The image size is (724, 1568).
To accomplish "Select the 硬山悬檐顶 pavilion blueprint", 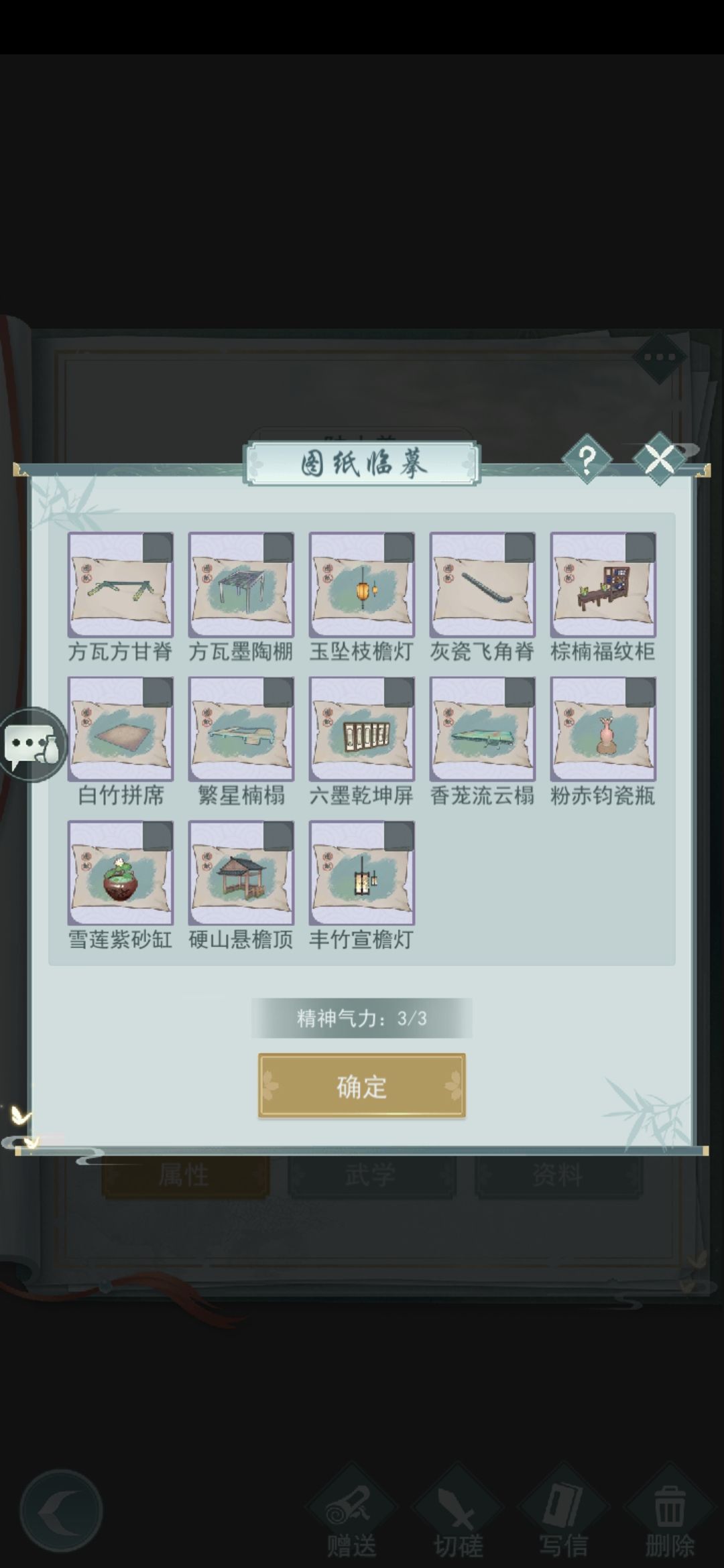I will 241,873.
